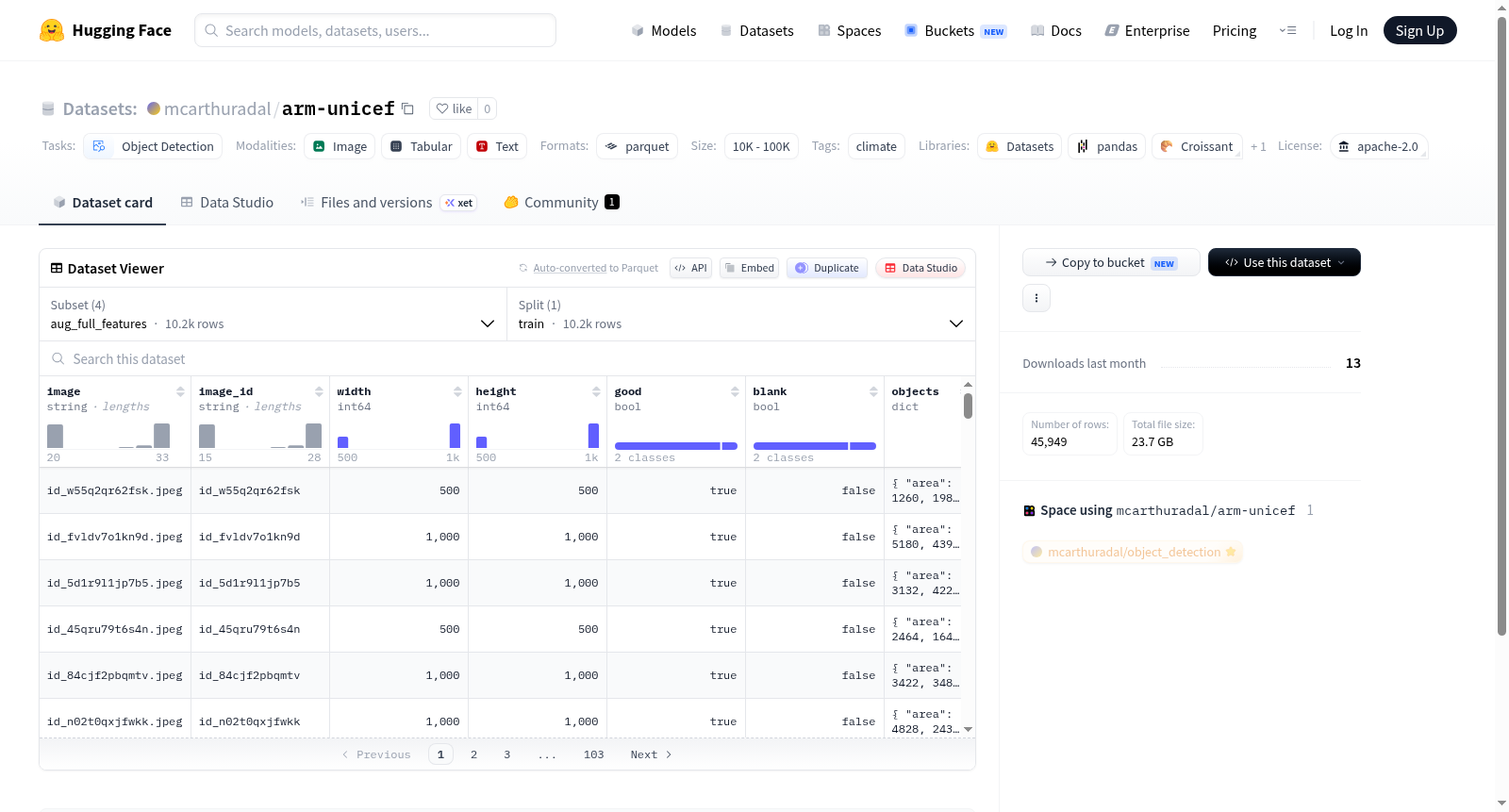Screen dimensions: 1509x812
Task: Switch to the Dataset card tab
Action: click(x=102, y=203)
